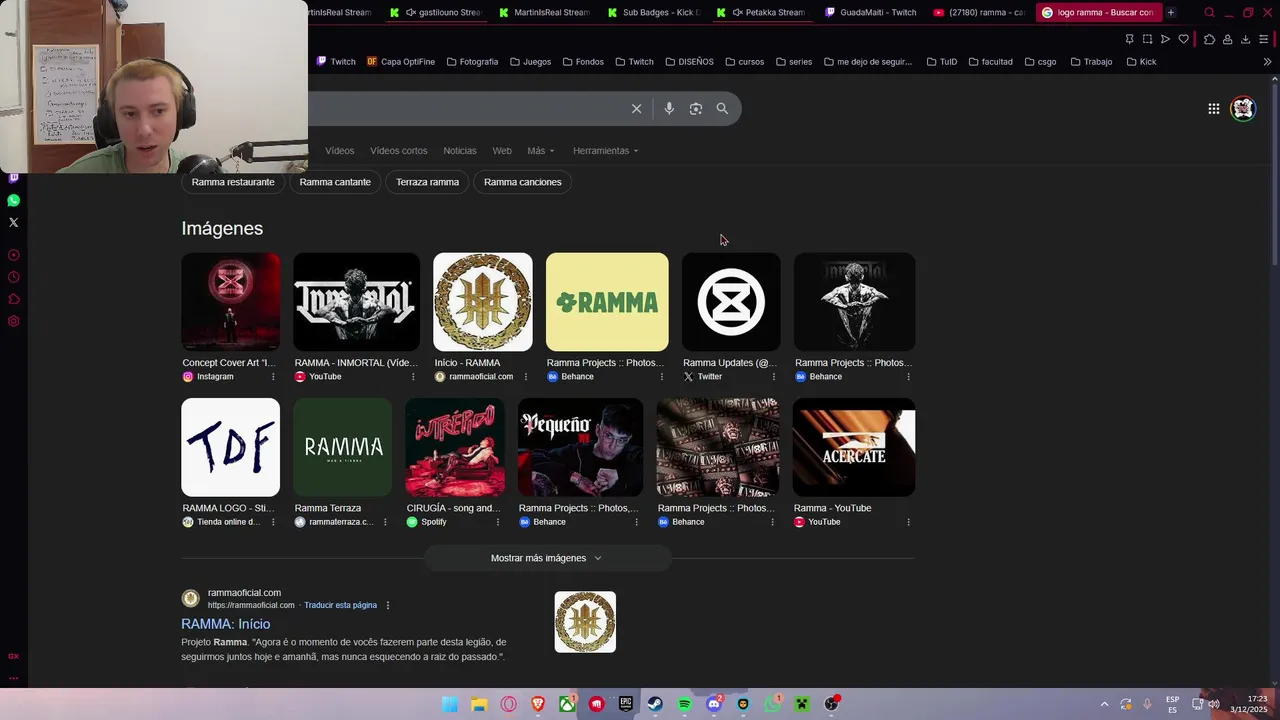This screenshot has width=1280, height=720.
Task: Expand the Más search filter dropdown
Action: pyautogui.click(x=541, y=151)
